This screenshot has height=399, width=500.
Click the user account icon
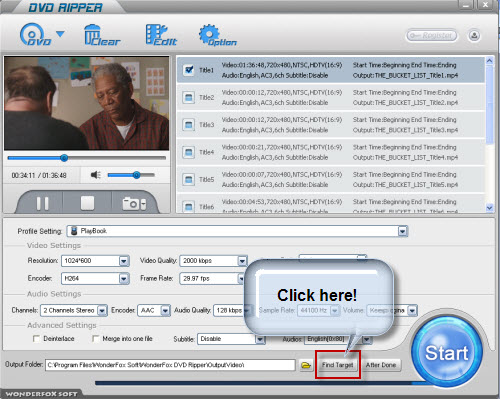(474, 35)
